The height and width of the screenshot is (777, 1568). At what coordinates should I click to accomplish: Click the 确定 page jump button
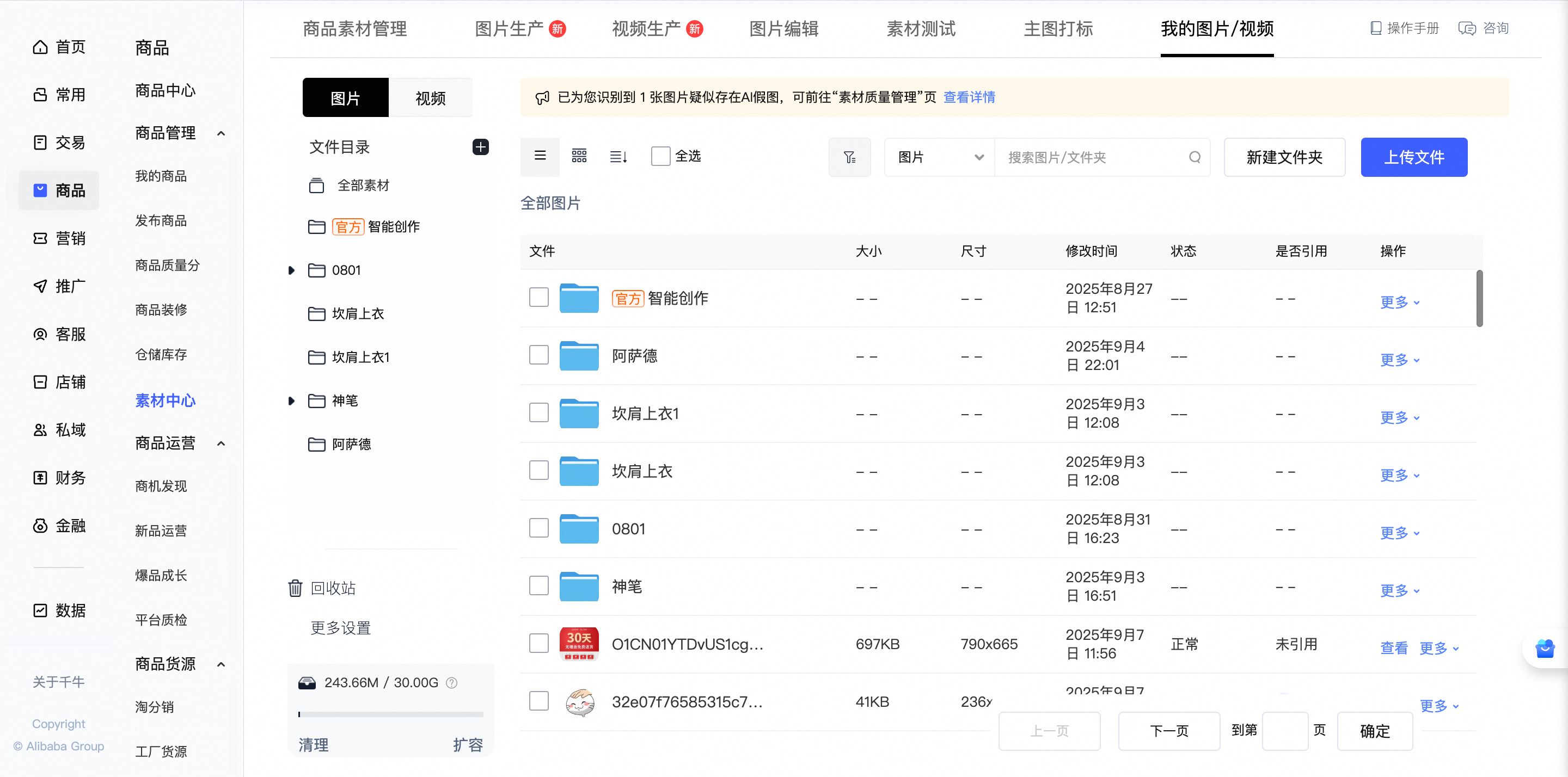pyautogui.click(x=1374, y=731)
